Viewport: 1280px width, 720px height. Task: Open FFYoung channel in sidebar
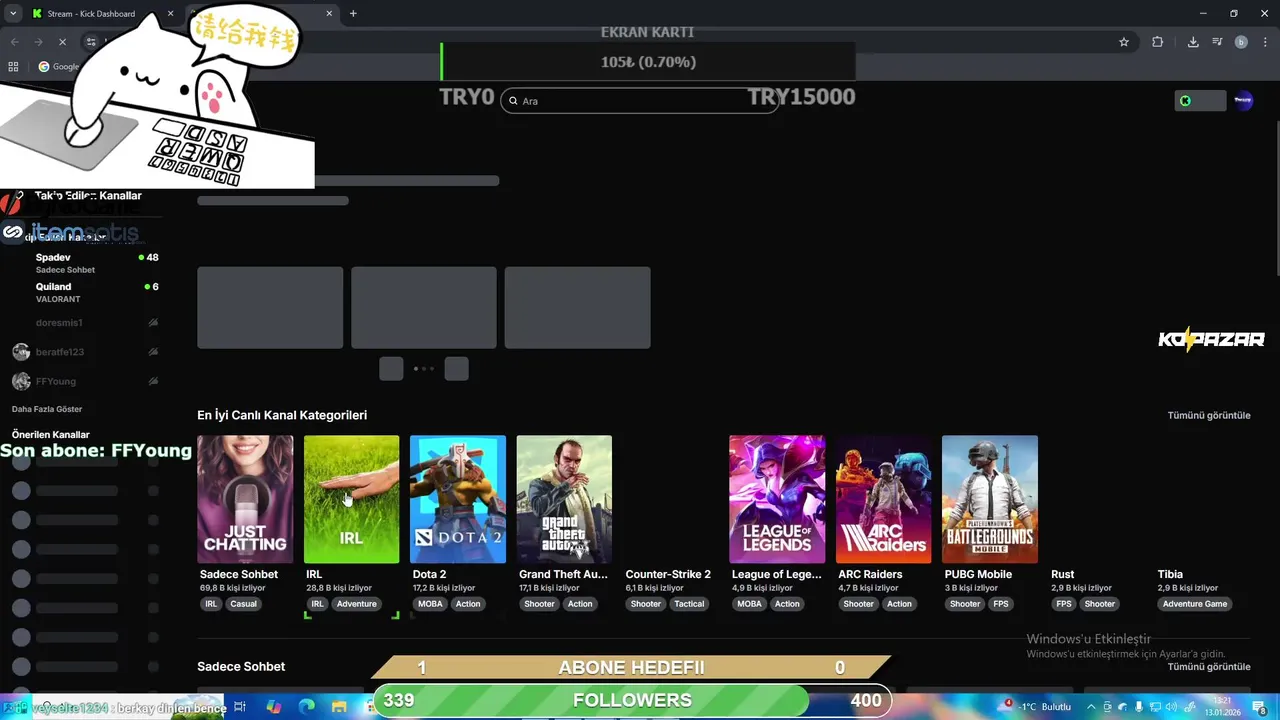85,381
